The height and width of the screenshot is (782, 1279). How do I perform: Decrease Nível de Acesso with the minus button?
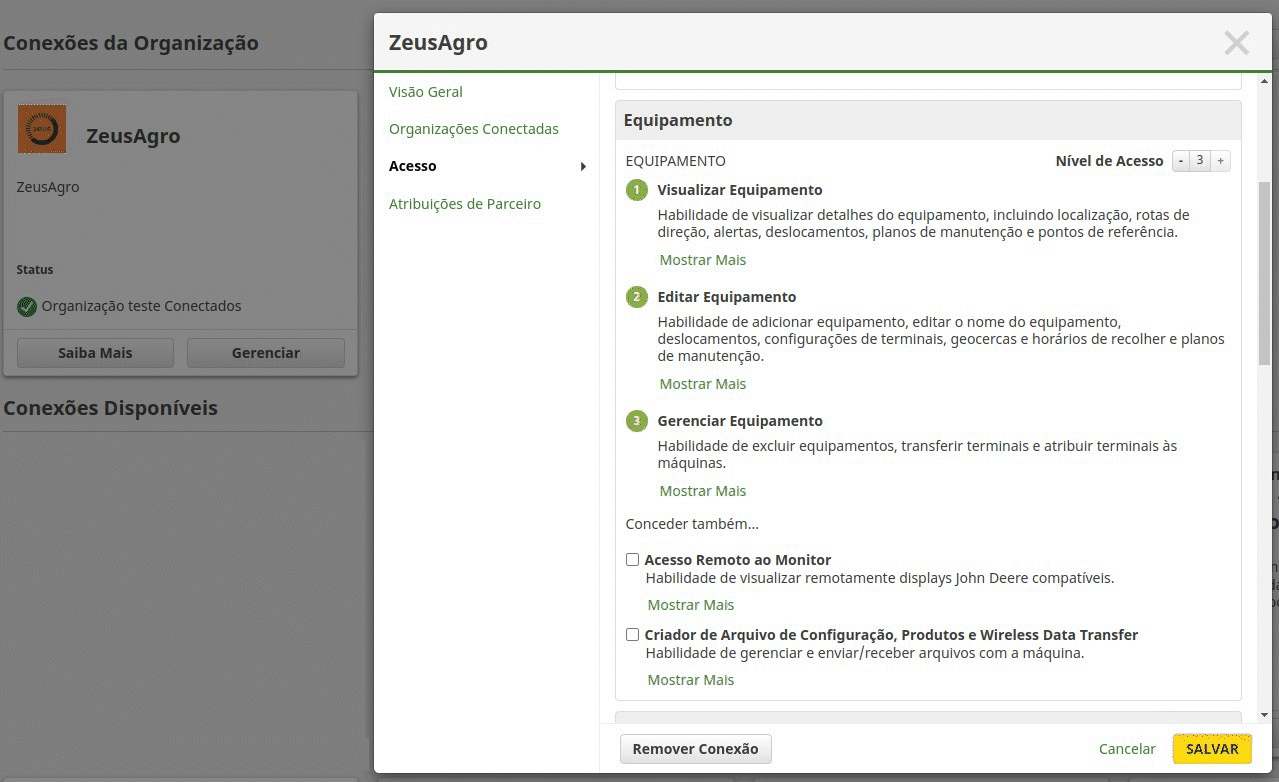[1181, 161]
